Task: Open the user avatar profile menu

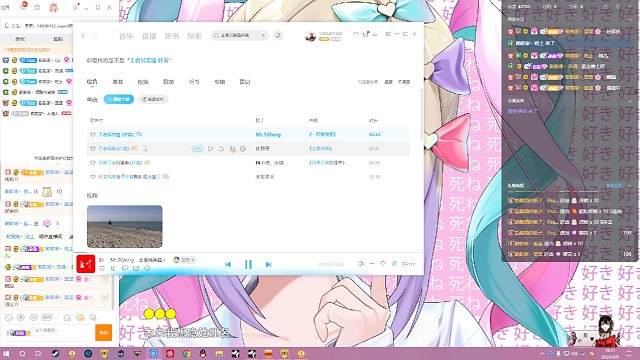Action: point(310,37)
